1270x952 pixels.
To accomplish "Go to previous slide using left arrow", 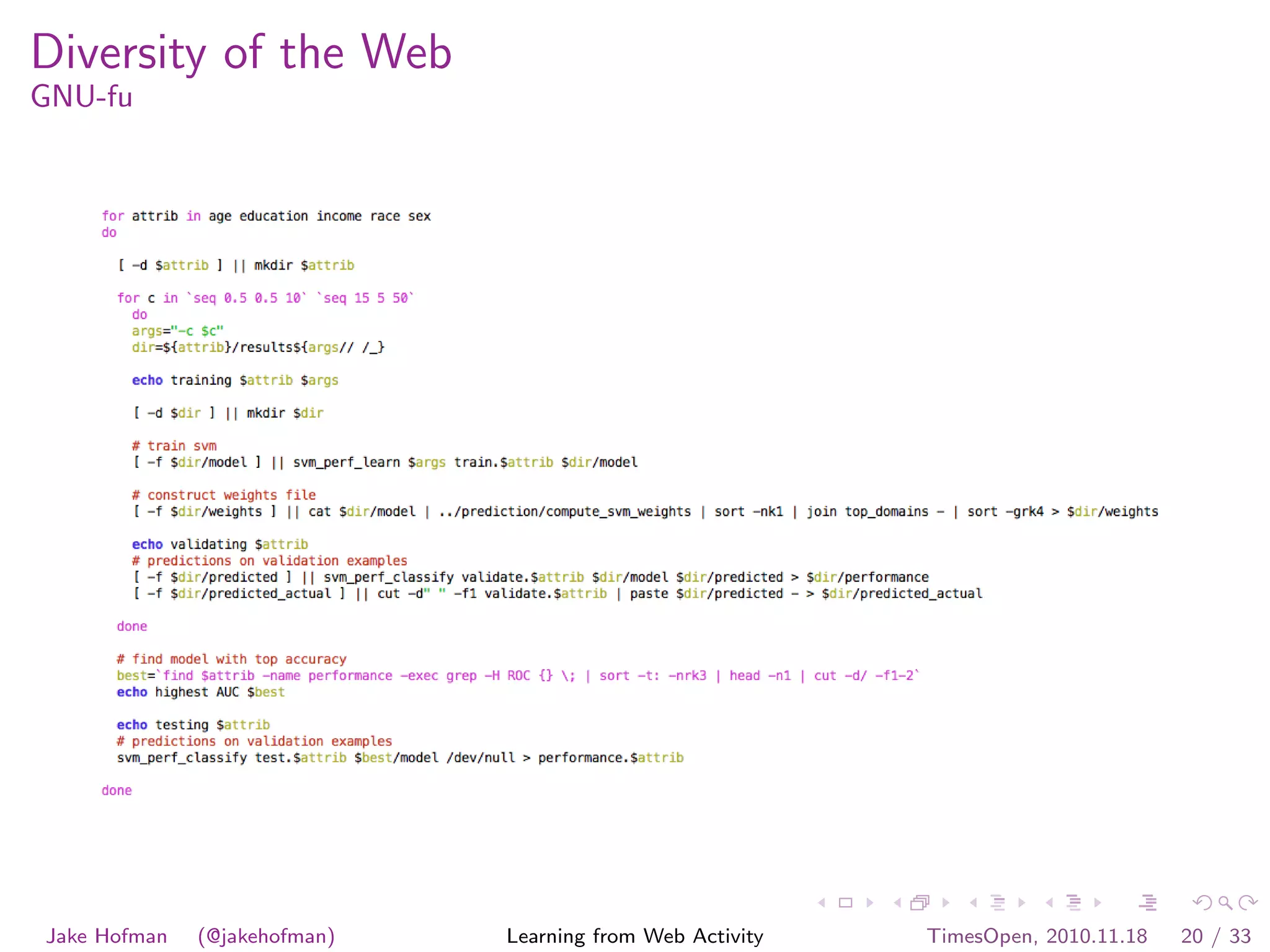I will (822, 902).
